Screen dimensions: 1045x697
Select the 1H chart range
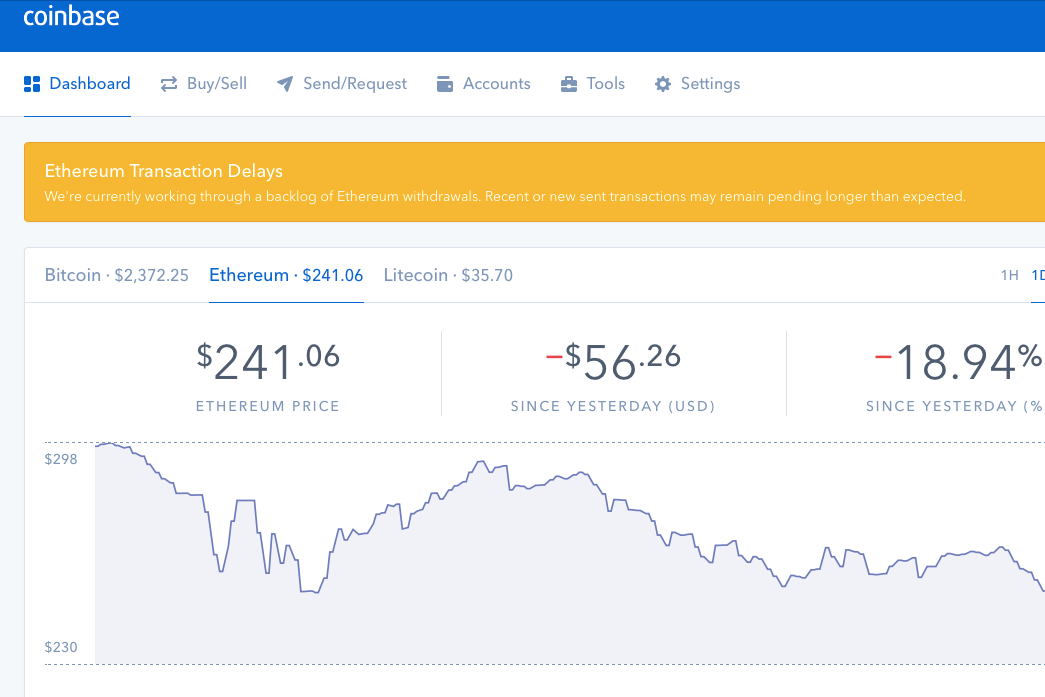[1010, 275]
